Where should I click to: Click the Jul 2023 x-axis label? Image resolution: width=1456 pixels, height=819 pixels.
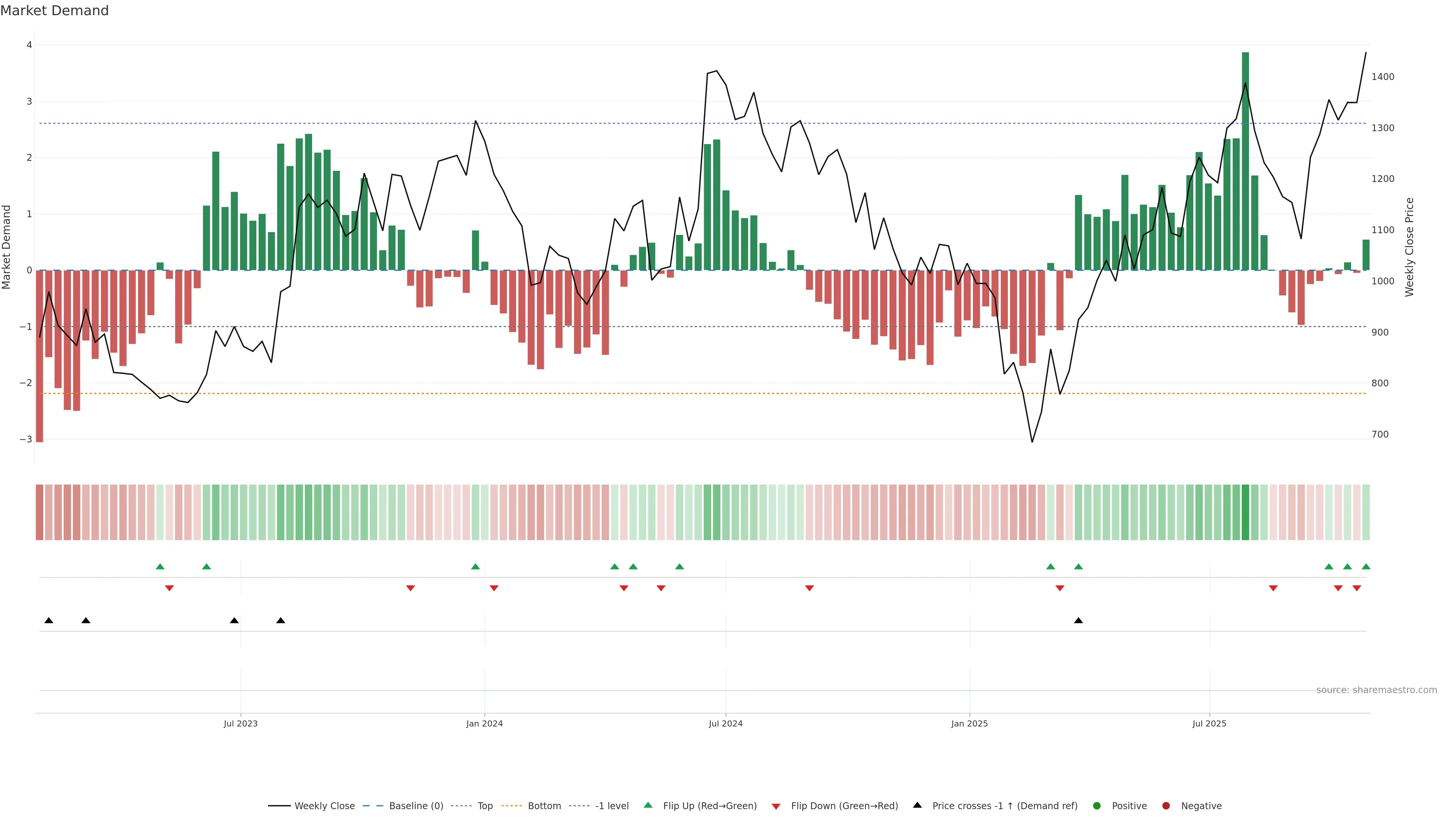click(241, 723)
